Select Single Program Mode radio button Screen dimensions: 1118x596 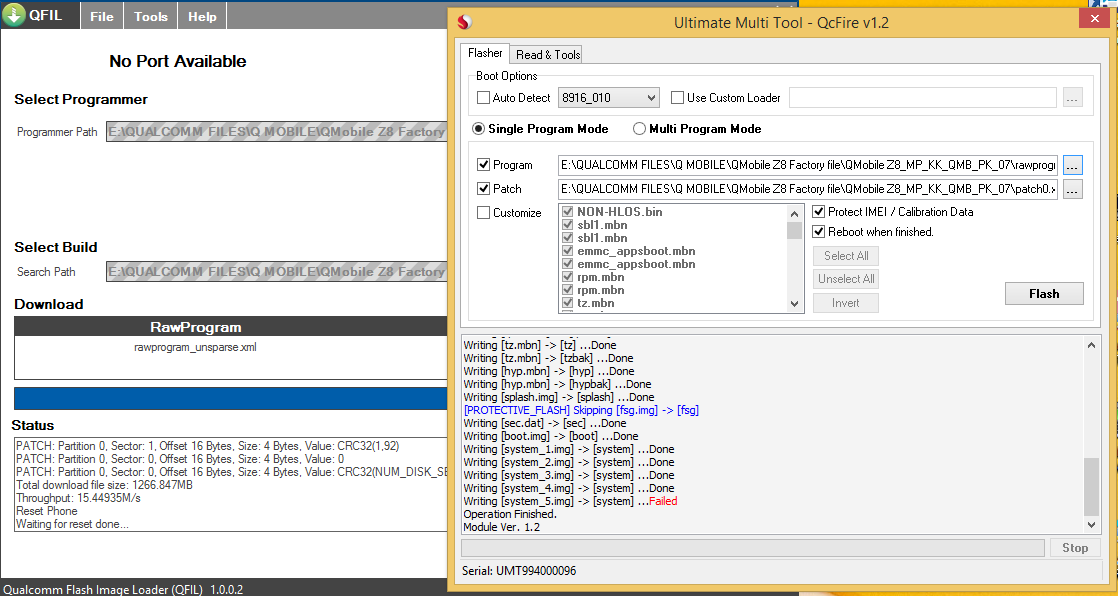click(478, 129)
